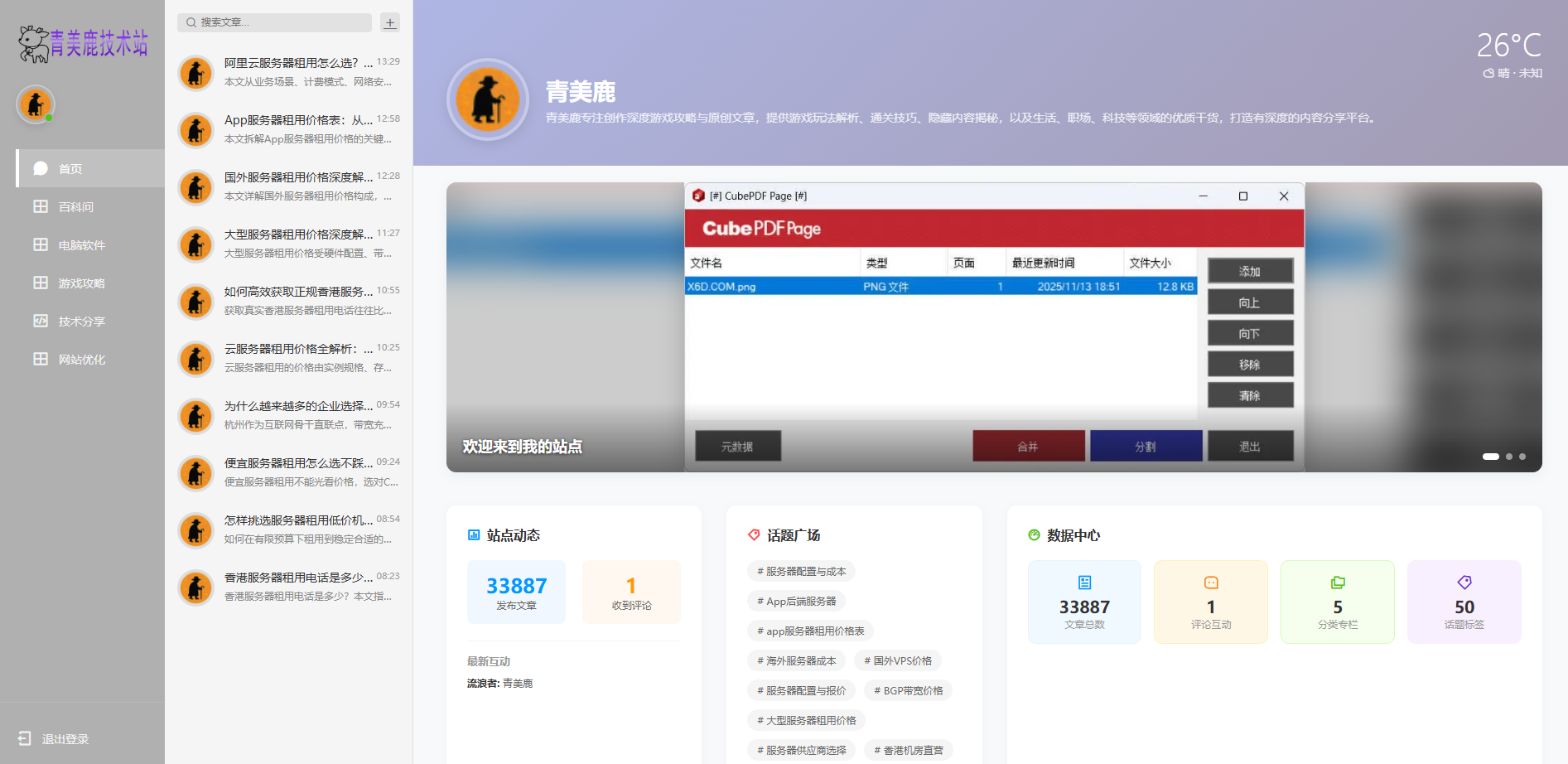The height and width of the screenshot is (764, 1568).
Task: Click author avatar of the 13:29 article
Action: 196,73
